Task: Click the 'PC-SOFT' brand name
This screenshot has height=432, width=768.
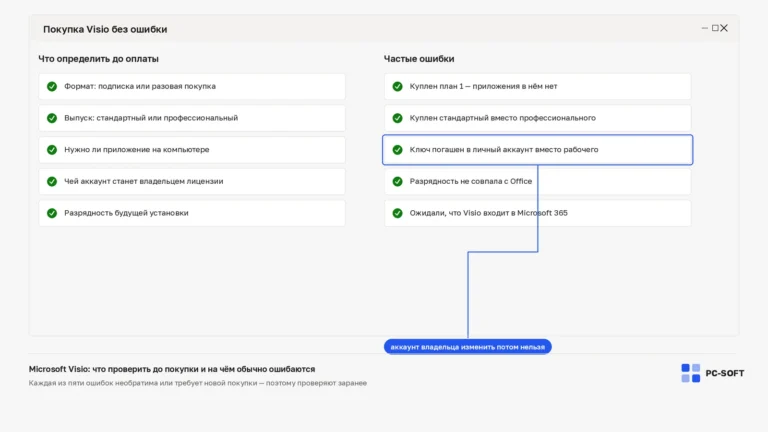Action: [724, 373]
